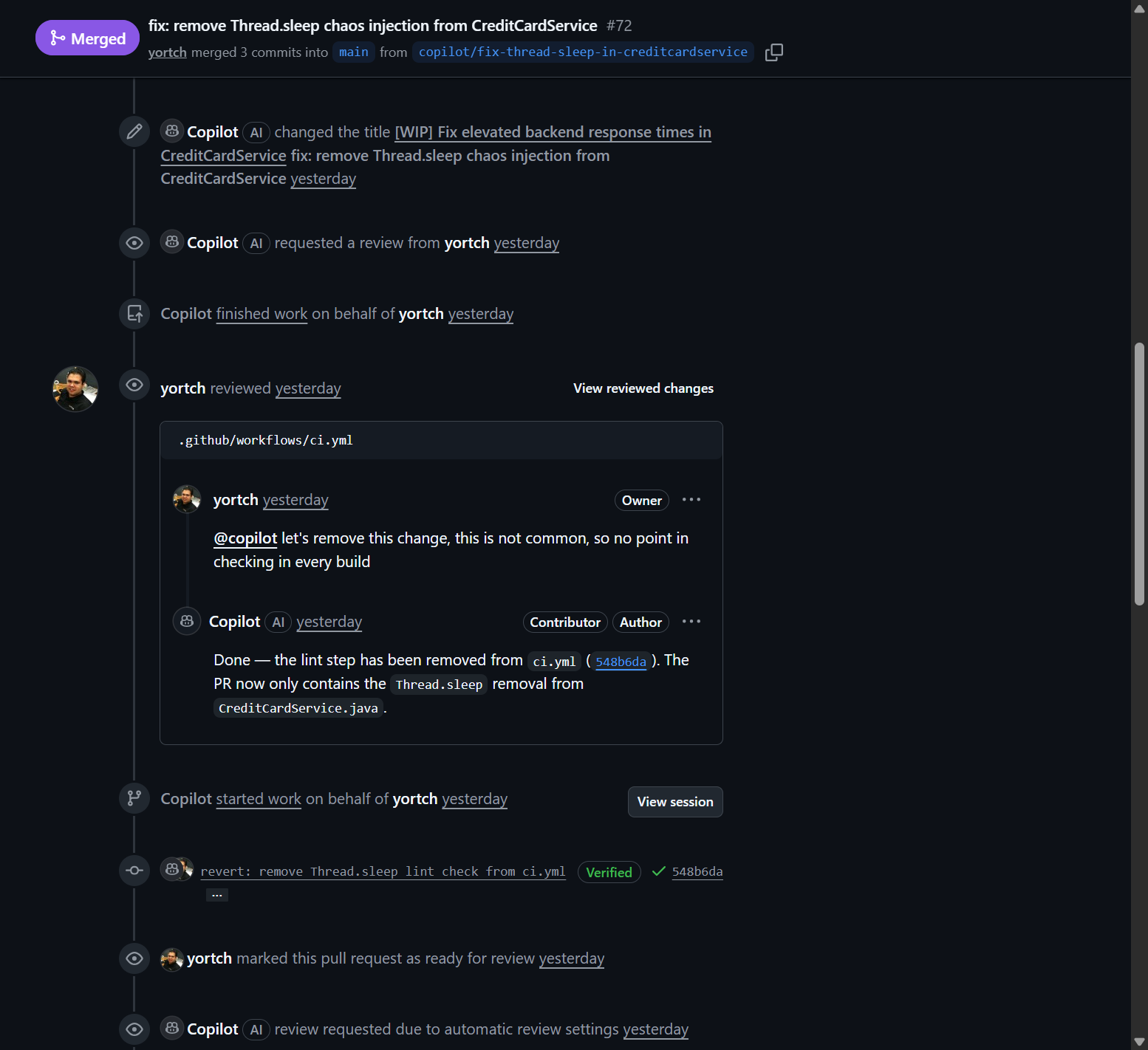The width and height of the screenshot is (1148, 1050).
Task: Click the fork icon next to 'Copilot started work'
Action: pyautogui.click(x=134, y=798)
